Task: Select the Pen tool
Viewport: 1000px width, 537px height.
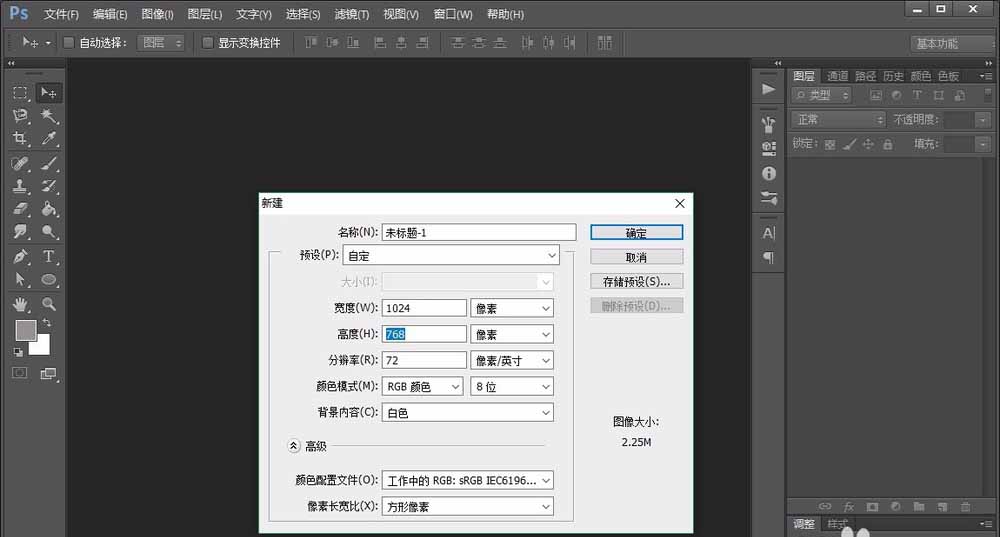Action: 20,256
